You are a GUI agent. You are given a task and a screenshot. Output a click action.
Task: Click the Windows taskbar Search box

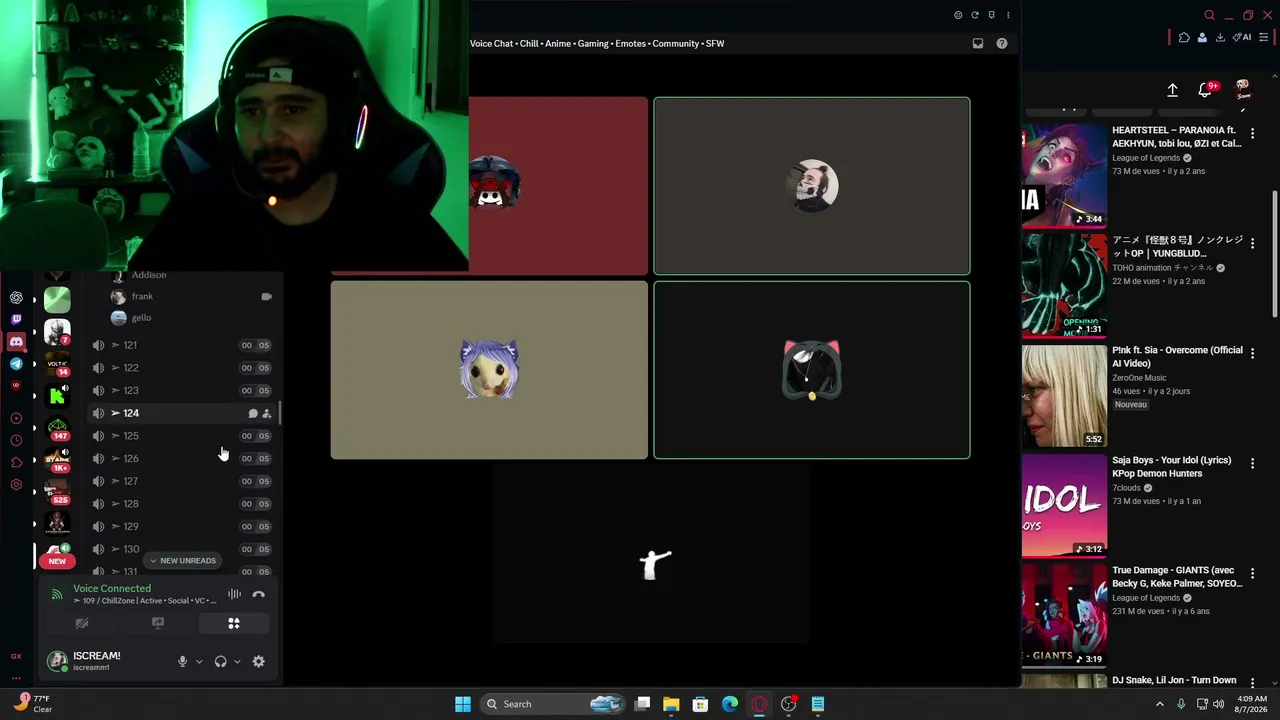click(554, 704)
